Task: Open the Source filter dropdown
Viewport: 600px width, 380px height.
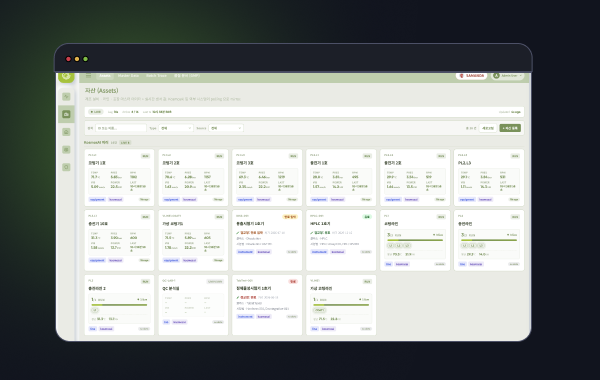Action: pyautogui.click(x=226, y=128)
